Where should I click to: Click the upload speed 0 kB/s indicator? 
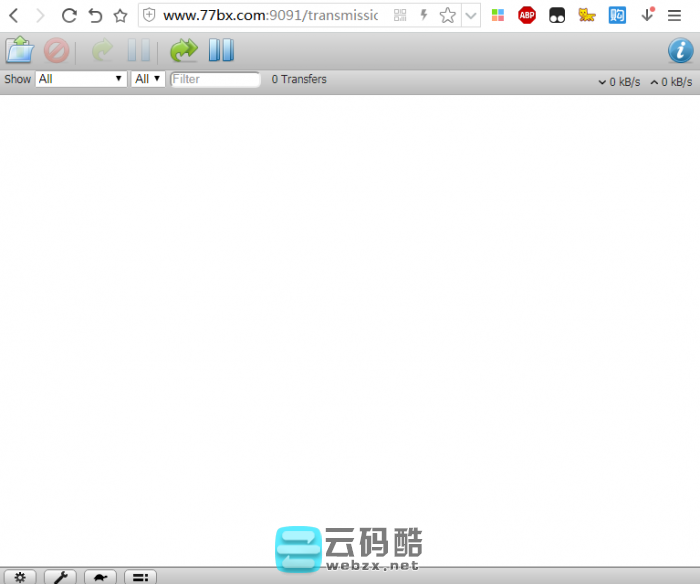(x=671, y=82)
